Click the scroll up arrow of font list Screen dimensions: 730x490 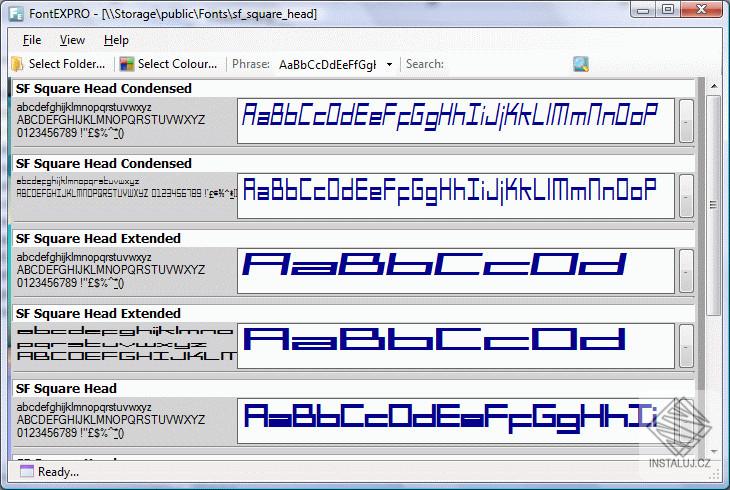[x=714, y=86]
